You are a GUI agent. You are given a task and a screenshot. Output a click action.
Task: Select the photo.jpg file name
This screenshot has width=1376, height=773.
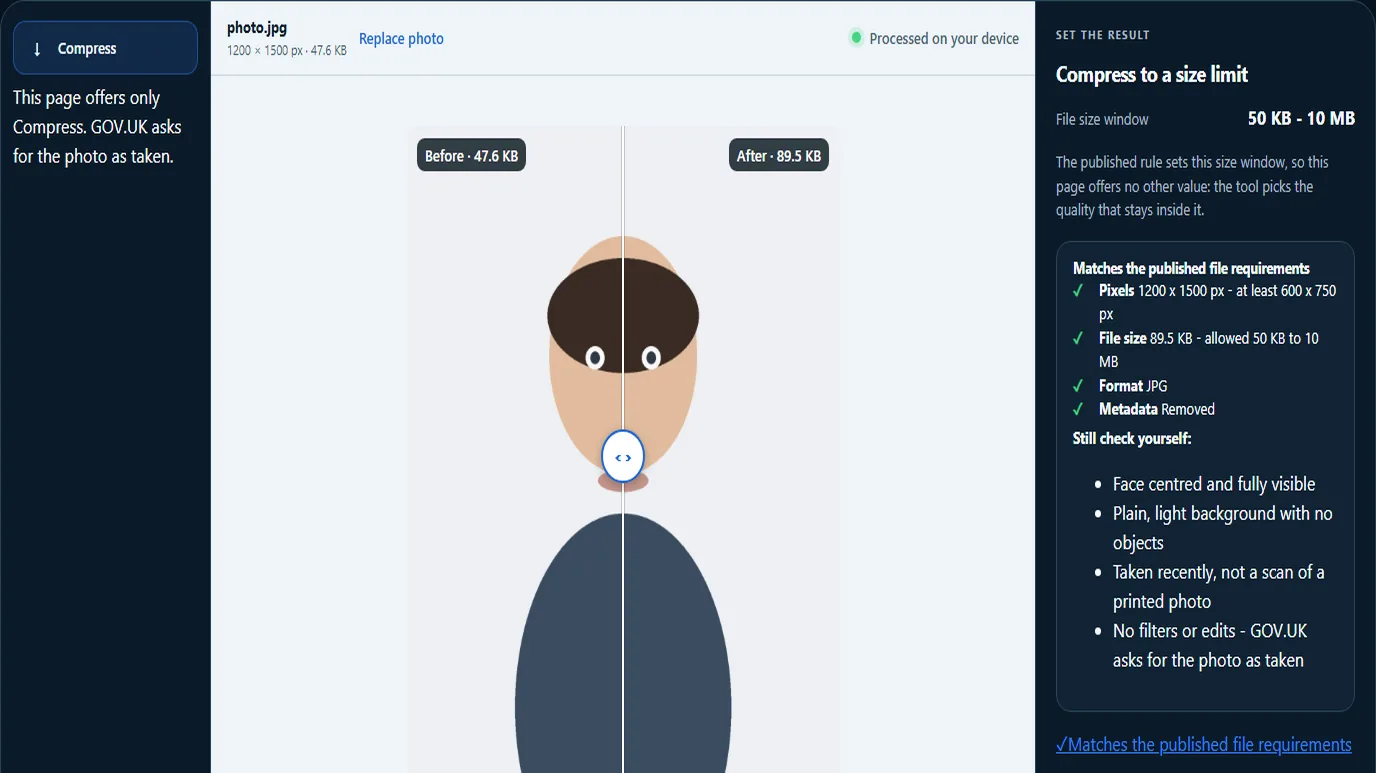click(x=257, y=28)
